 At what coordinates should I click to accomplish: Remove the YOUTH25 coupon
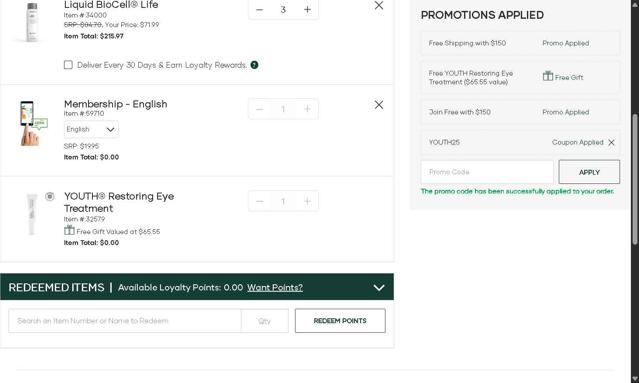coord(611,143)
